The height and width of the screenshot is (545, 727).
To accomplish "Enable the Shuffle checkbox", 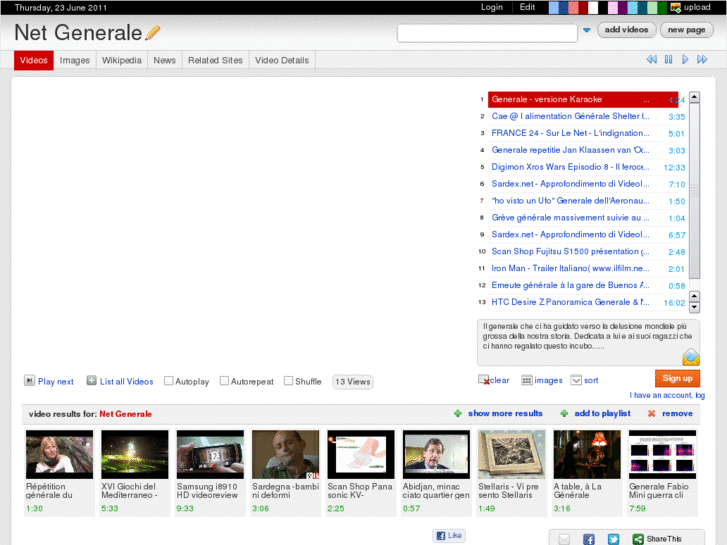I will pyautogui.click(x=288, y=381).
